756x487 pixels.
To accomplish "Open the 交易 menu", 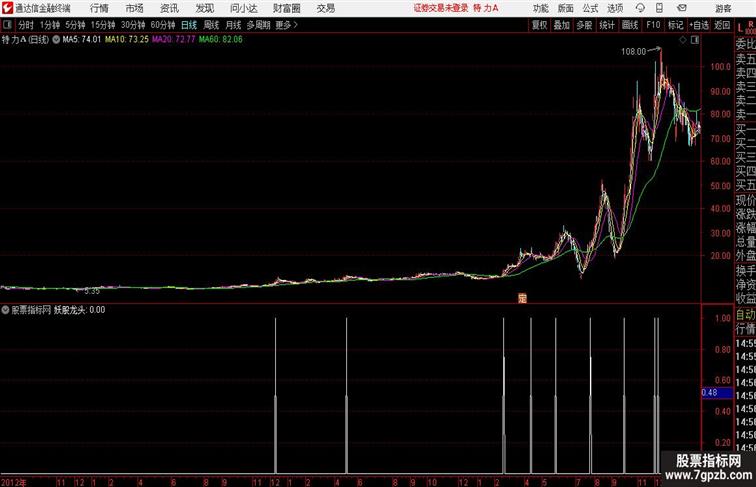I will click(x=325, y=8).
